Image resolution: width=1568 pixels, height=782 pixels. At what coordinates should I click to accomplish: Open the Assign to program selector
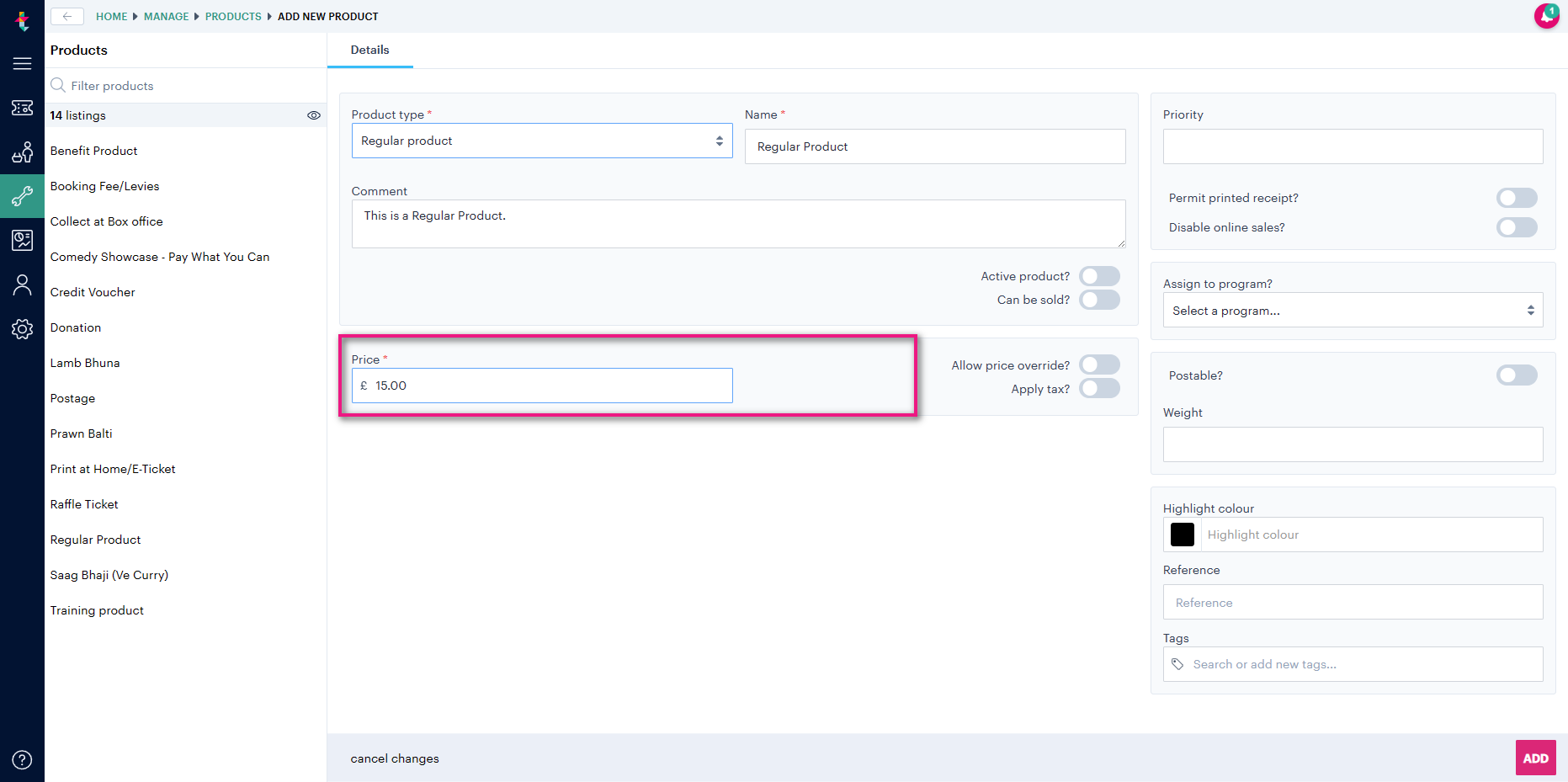pos(1352,310)
